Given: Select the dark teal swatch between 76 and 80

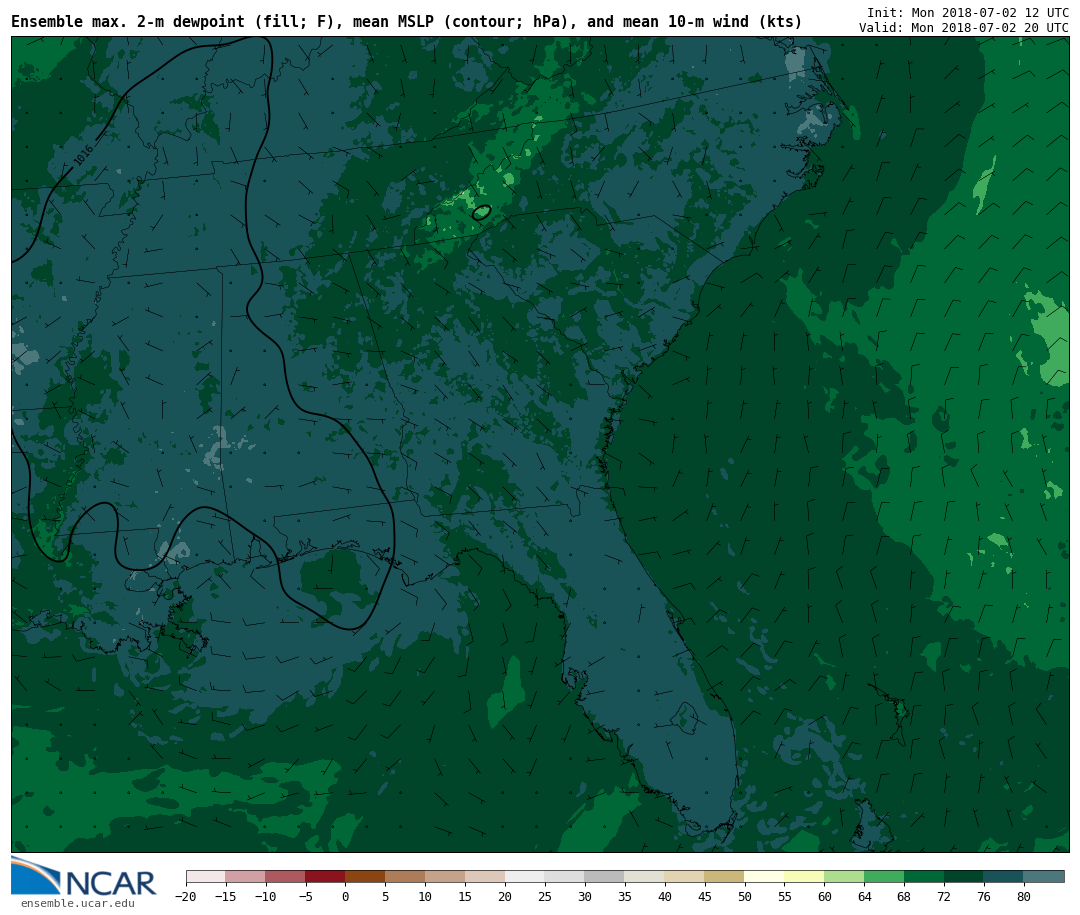Looking at the screenshot, I should tap(1003, 876).
